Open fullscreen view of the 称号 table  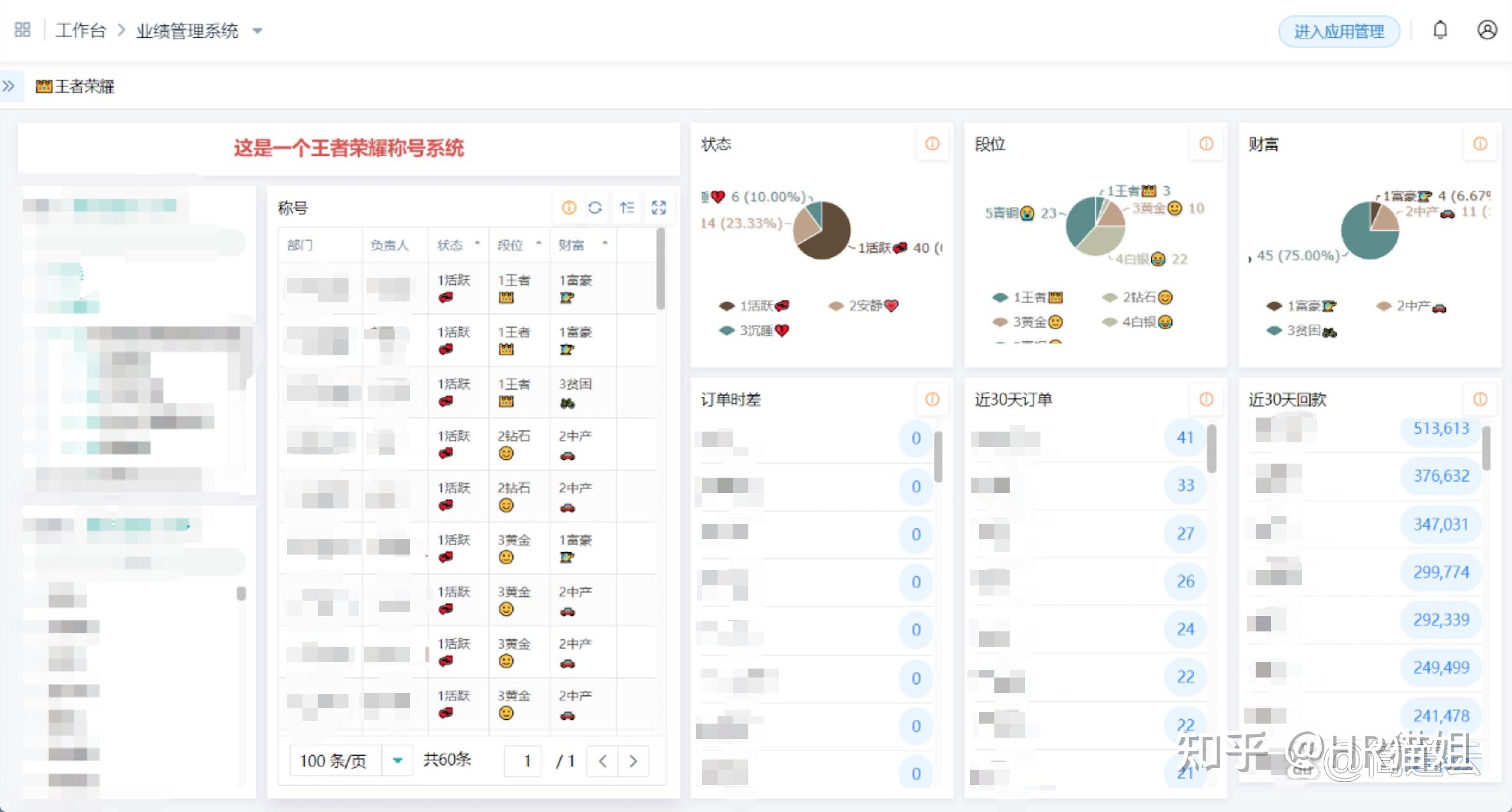click(x=659, y=207)
